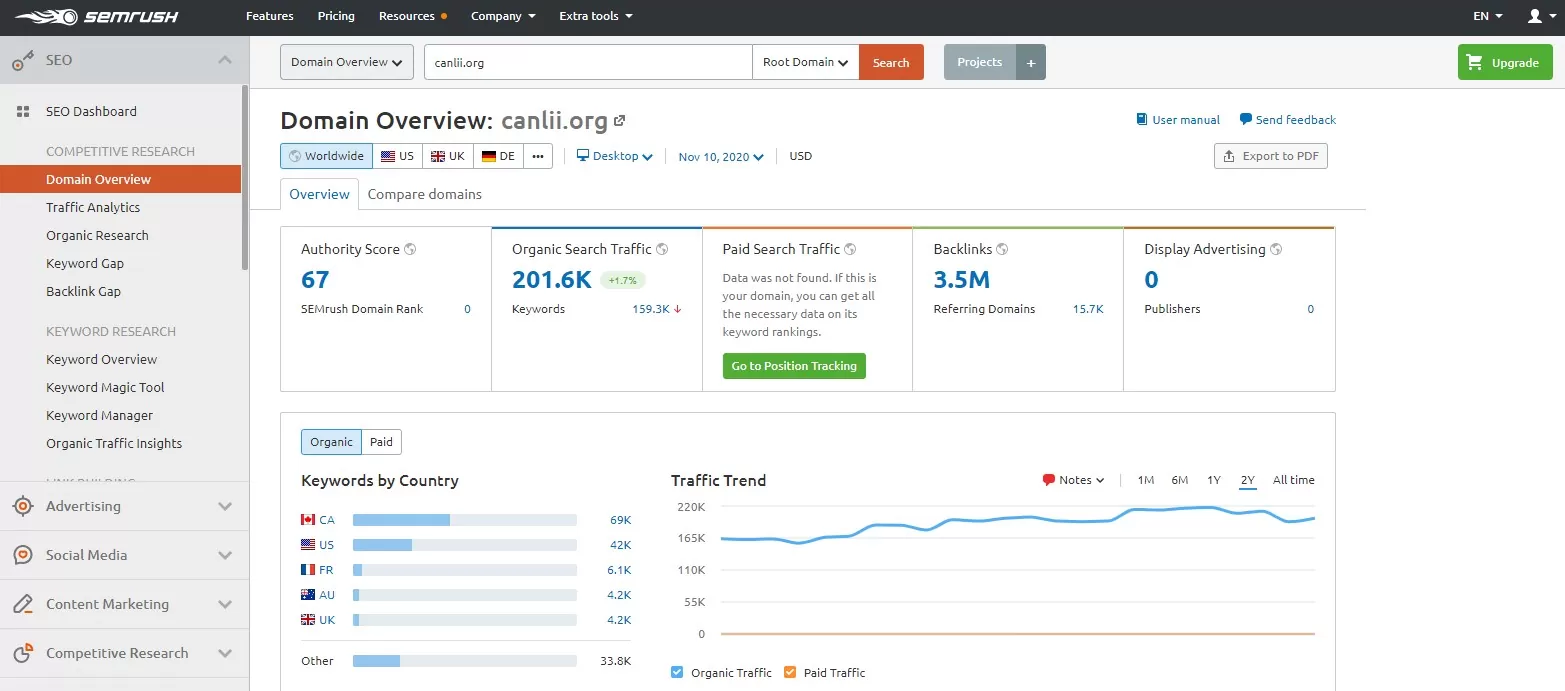Click Go to Position Tracking button

coord(794,366)
